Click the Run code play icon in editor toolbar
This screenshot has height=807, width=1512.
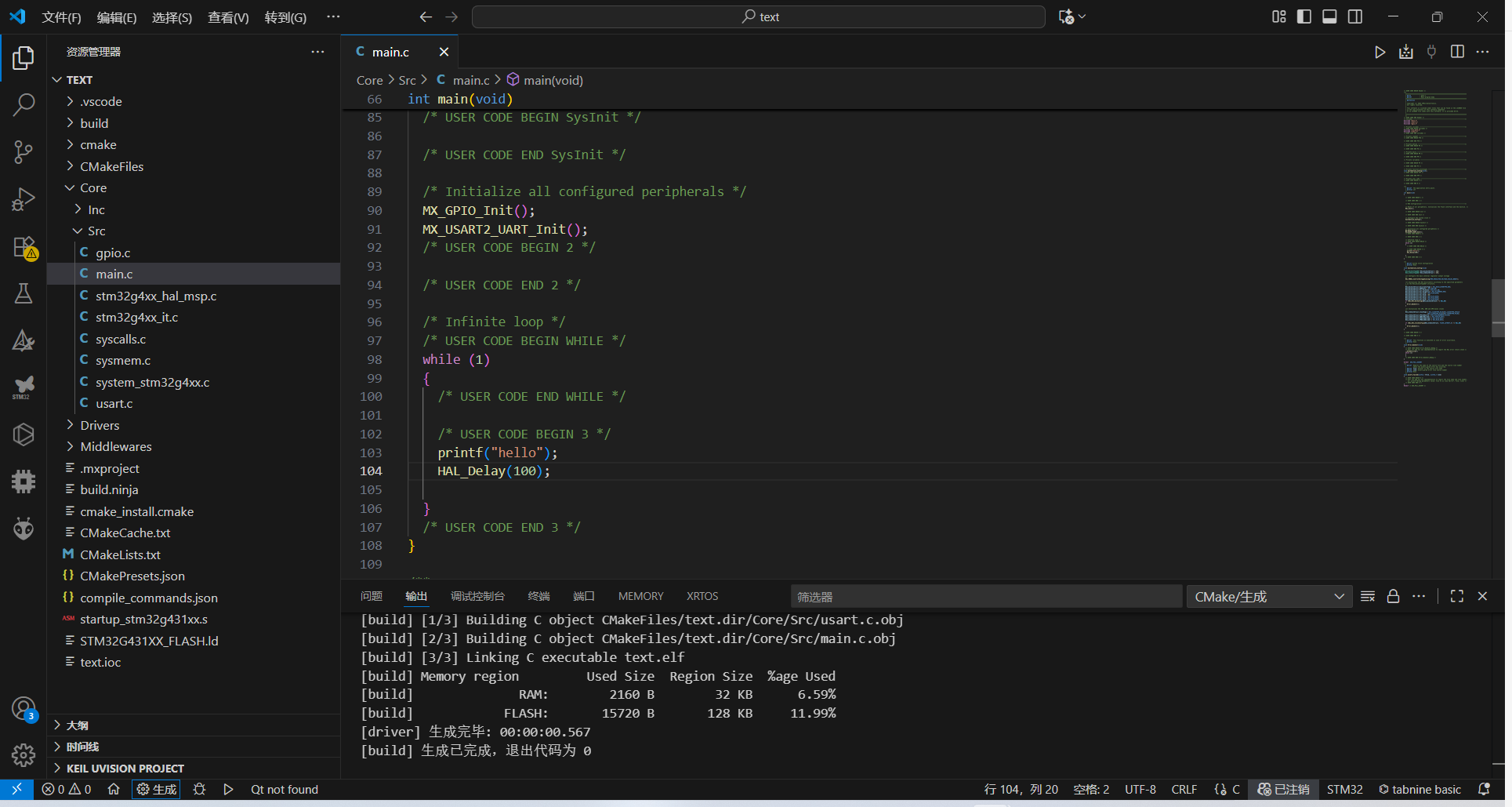(1380, 53)
